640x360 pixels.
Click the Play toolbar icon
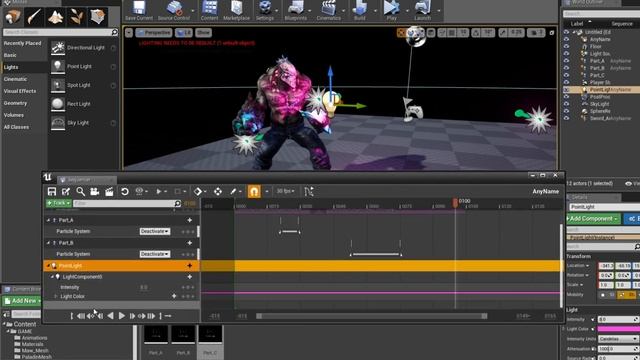click(x=391, y=10)
